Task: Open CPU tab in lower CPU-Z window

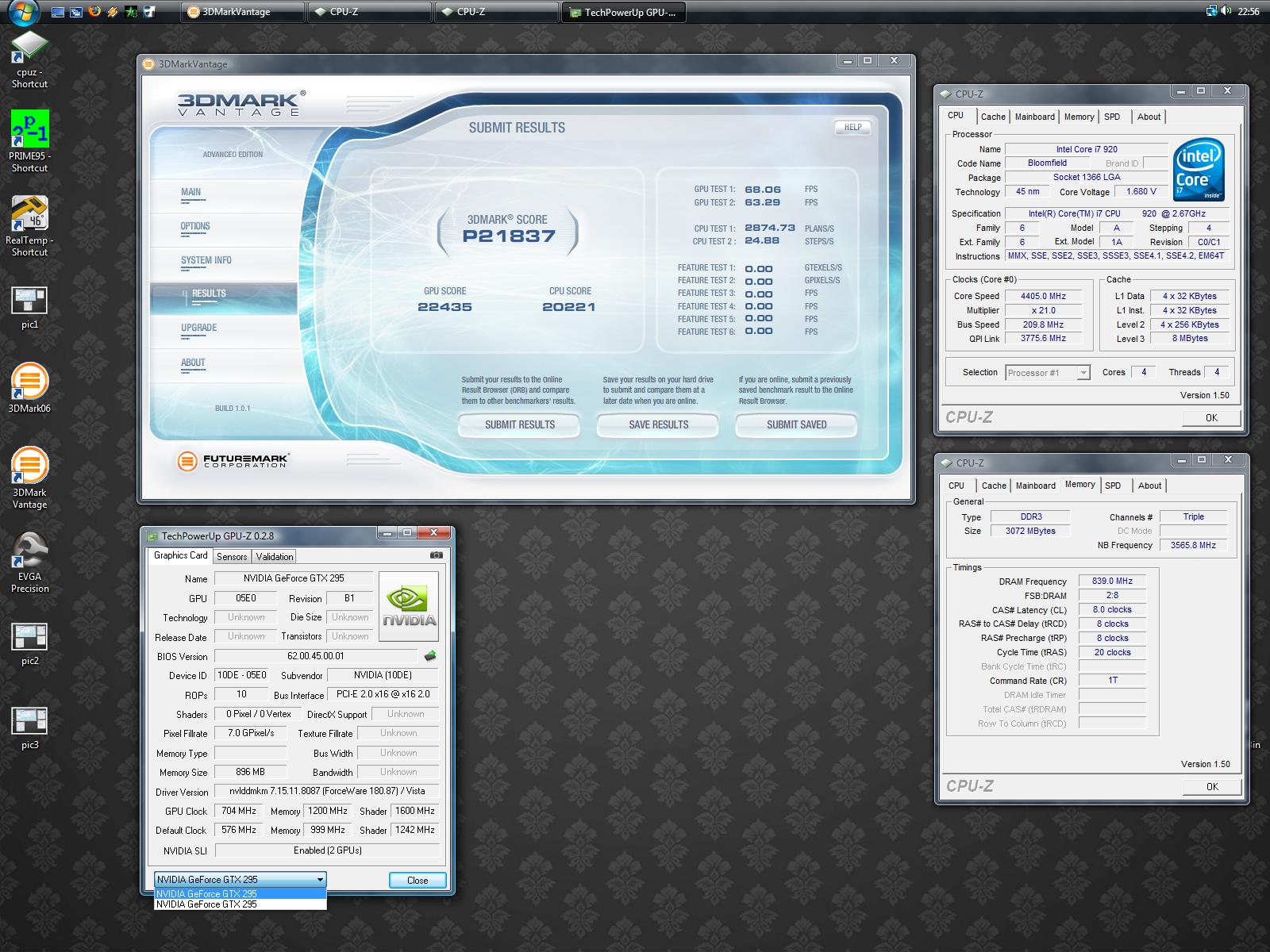Action: 956,486
